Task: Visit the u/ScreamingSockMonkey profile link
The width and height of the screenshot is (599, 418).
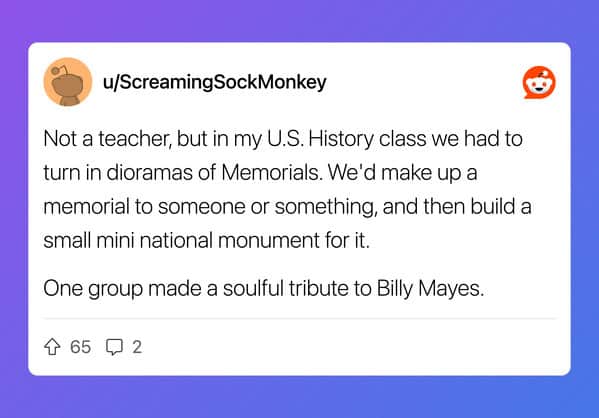Action: pos(215,82)
